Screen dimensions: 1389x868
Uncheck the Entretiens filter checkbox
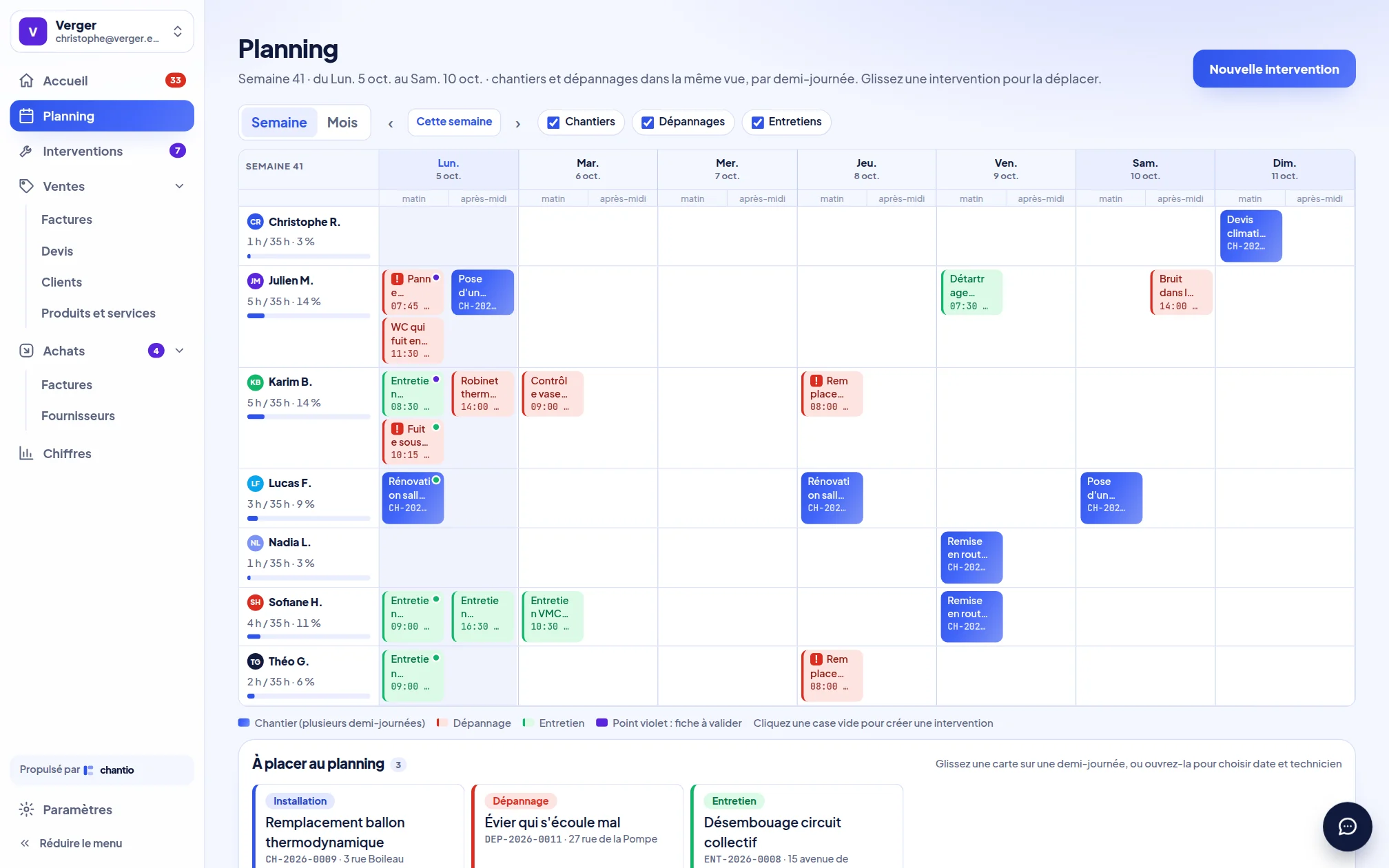pyautogui.click(x=757, y=122)
